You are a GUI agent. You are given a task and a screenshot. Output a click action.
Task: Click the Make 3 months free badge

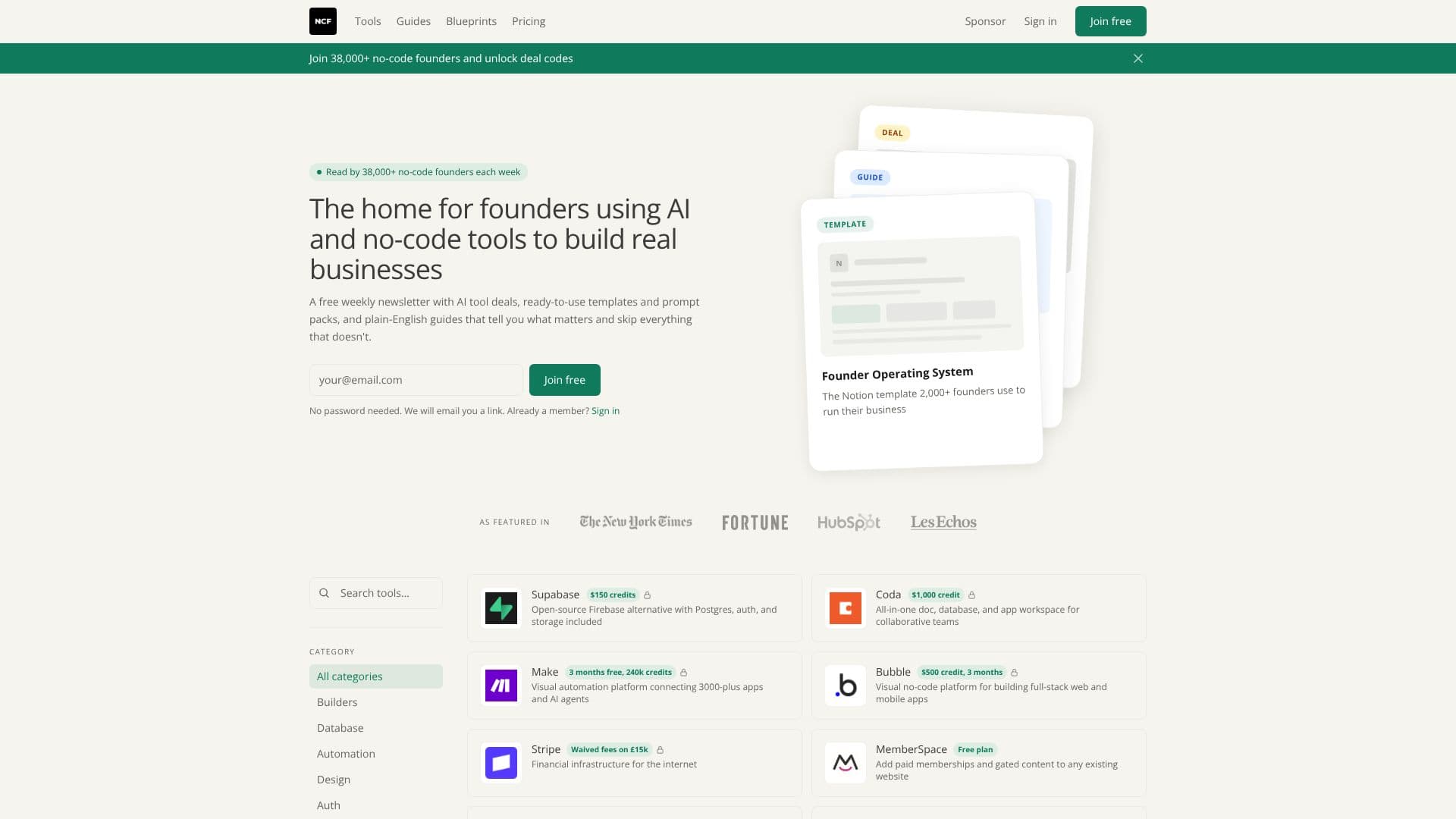[x=620, y=673]
